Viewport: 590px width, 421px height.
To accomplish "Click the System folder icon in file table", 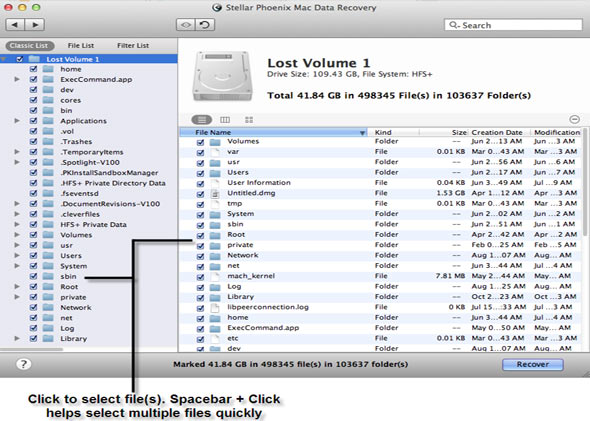I will click(x=215, y=214).
